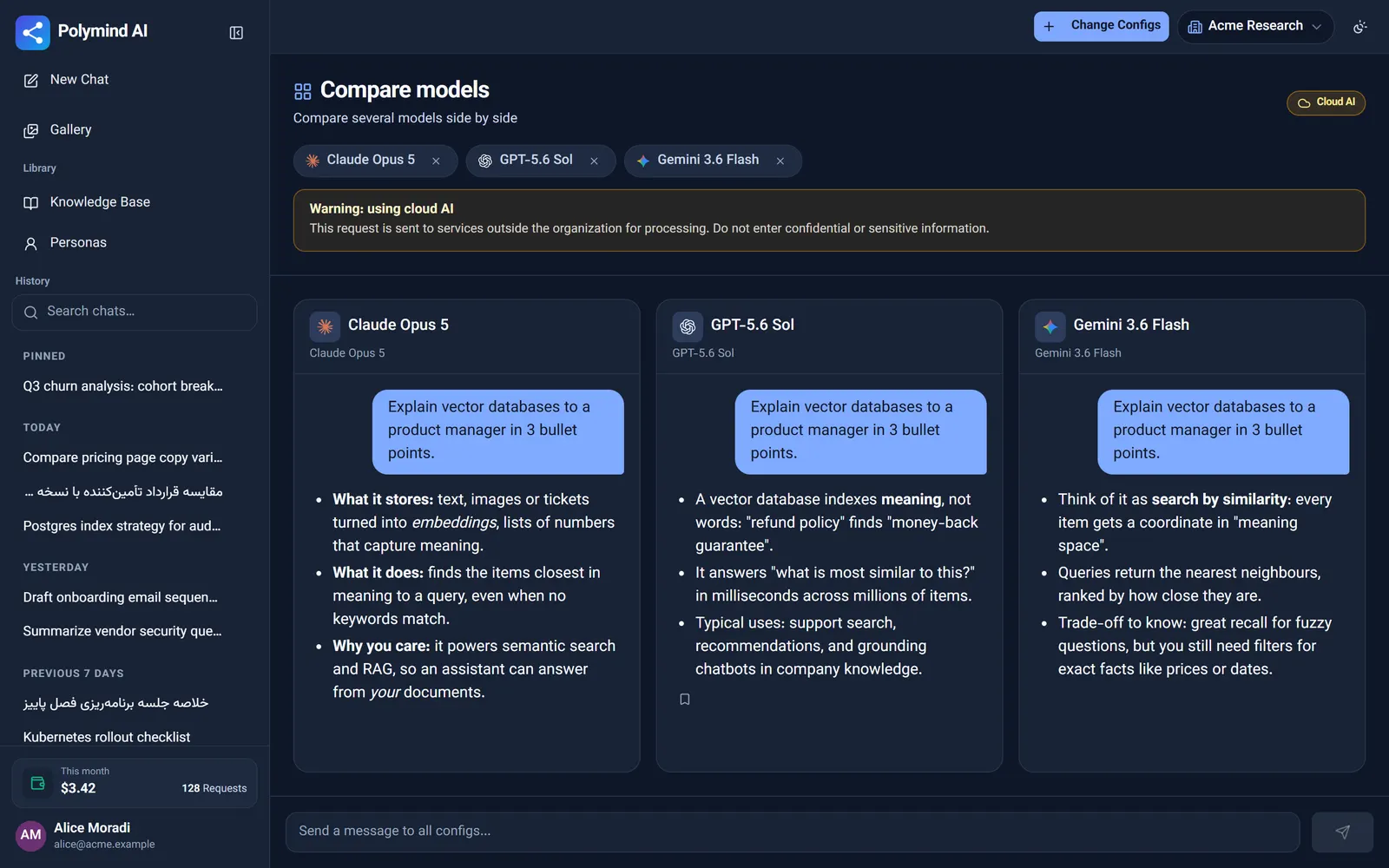Bookmark the GPT-5.6 Sol response
Screen dimensions: 1389x868
click(685, 700)
